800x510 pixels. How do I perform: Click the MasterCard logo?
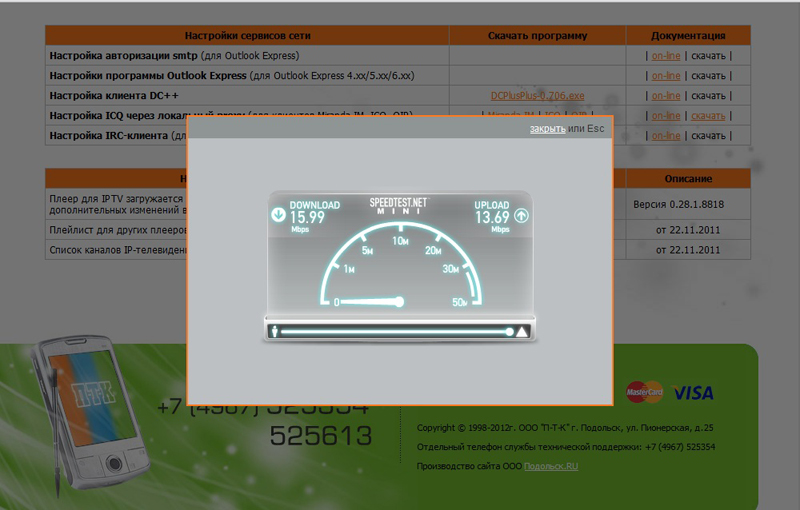(x=644, y=391)
